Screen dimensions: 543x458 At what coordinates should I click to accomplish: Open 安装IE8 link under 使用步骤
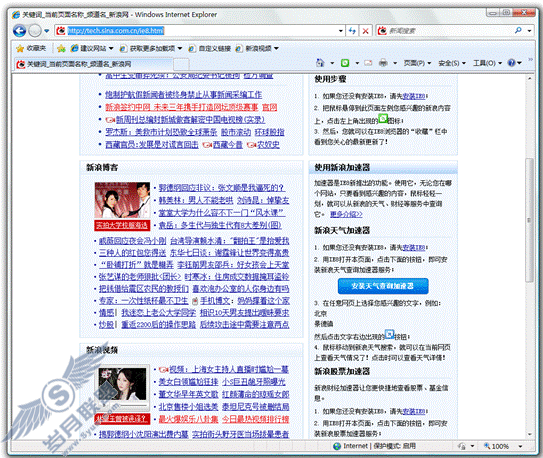click(413, 96)
